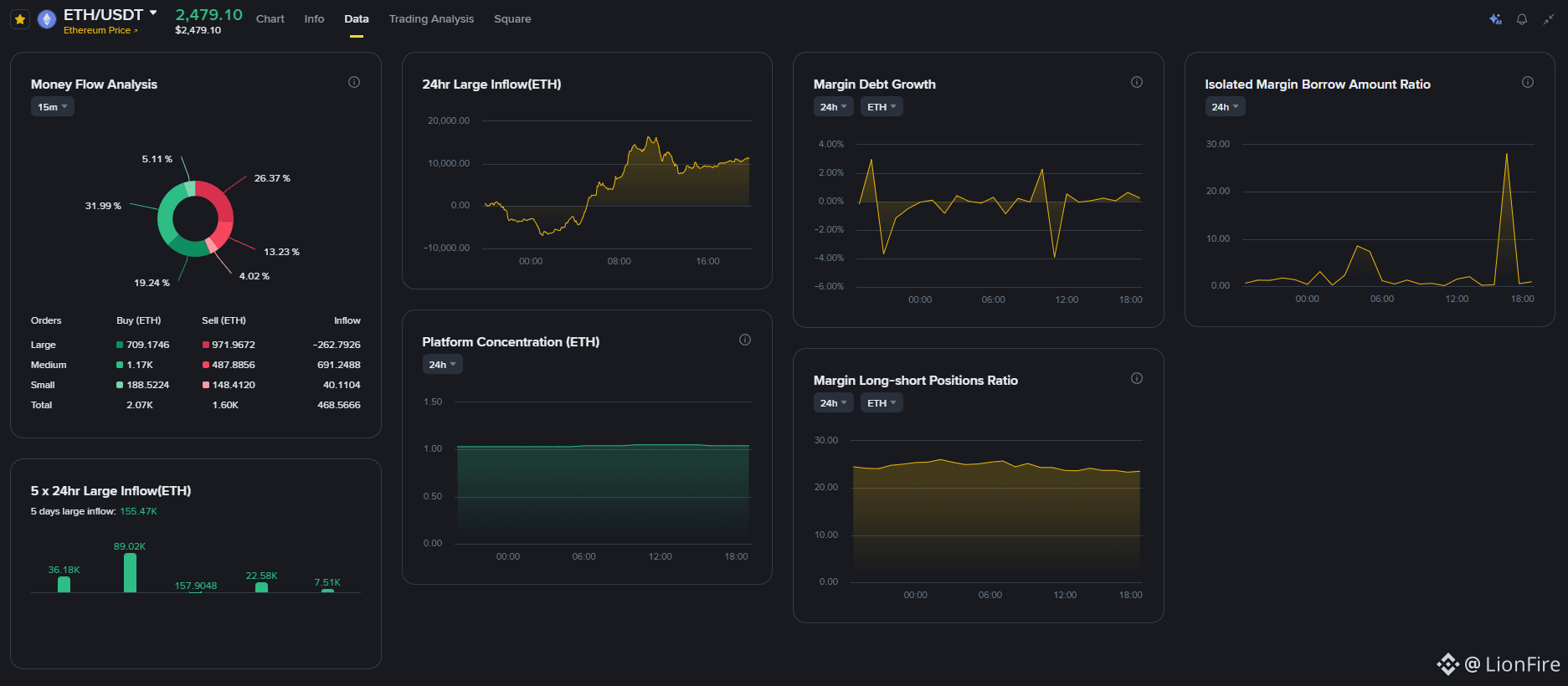Open the 15m interval dropdown in Money Flow

(53, 107)
